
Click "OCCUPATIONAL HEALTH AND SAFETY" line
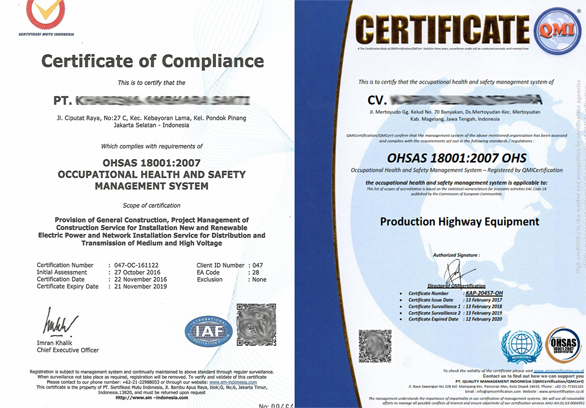tap(151, 174)
